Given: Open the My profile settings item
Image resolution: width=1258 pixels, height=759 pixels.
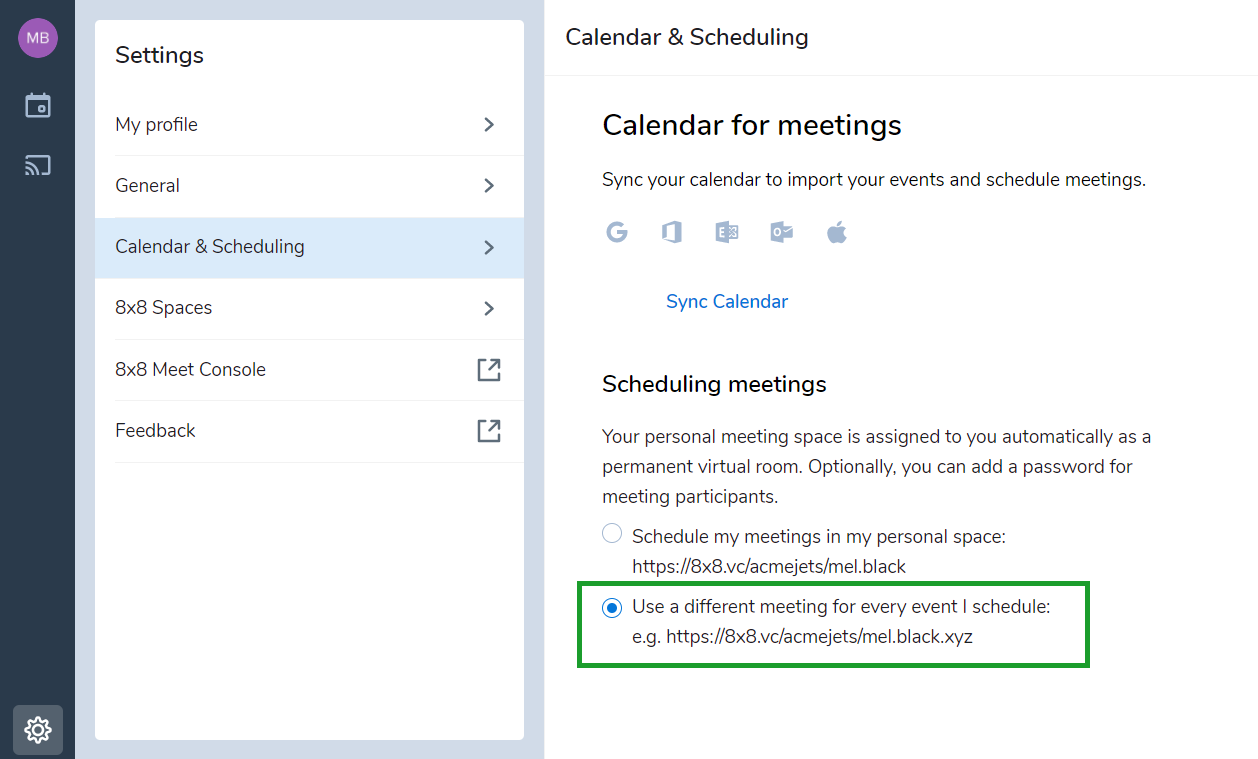Looking at the screenshot, I should (x=309, y=125).
